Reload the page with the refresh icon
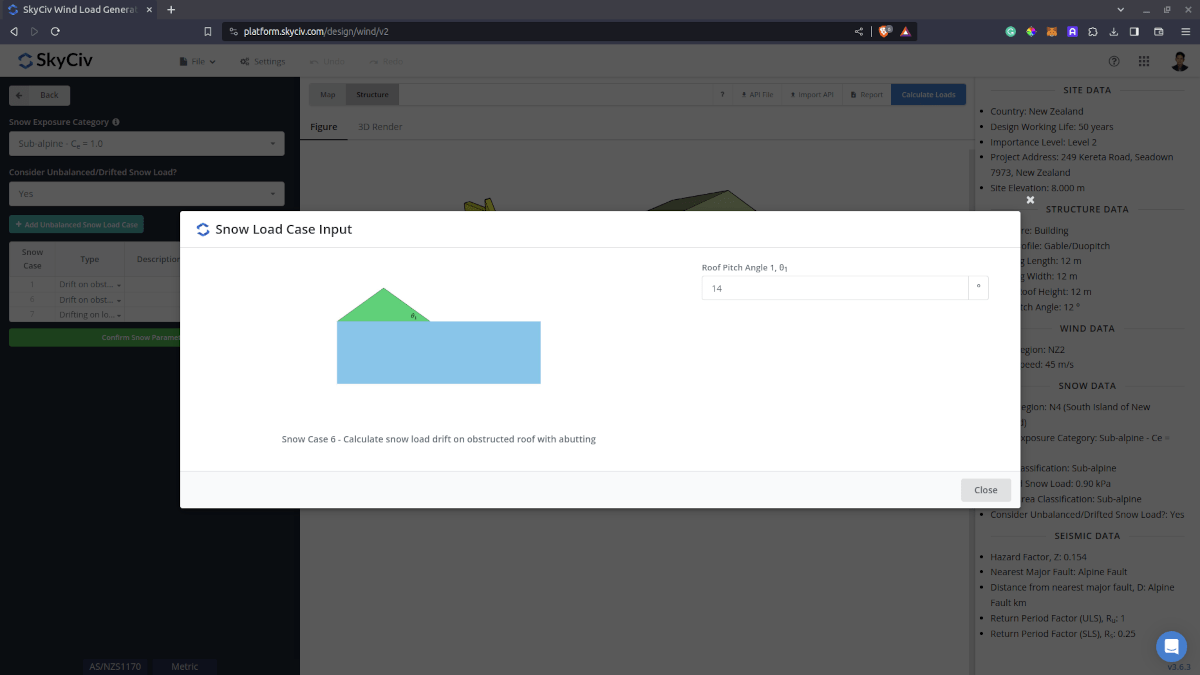1200x675 pixels. point(55,31)
